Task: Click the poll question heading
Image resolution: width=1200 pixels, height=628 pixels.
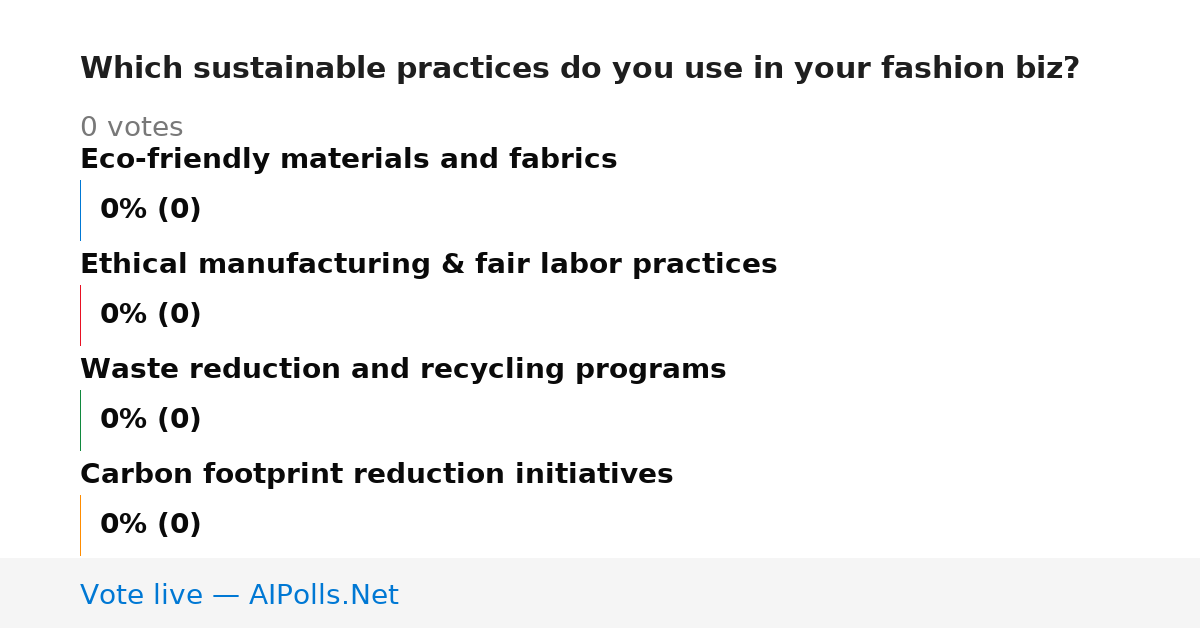Action: 580,69
